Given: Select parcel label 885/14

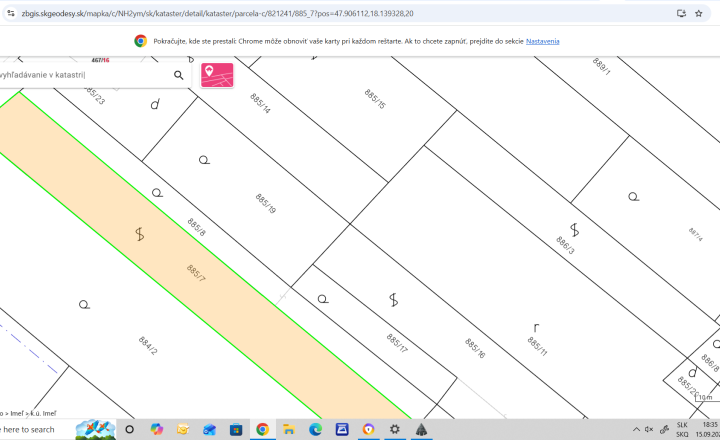Looking at the screenshot, I should point(260,103).
